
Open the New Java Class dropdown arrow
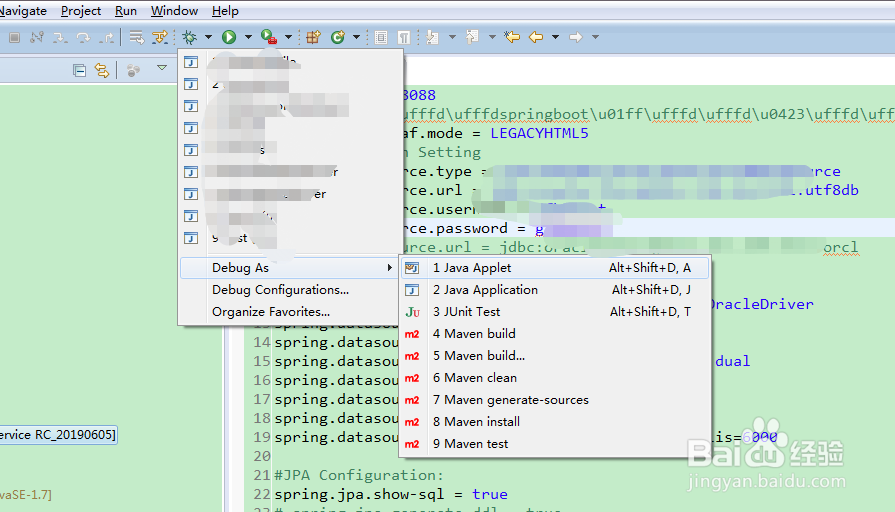pyautogui.click(x=356, y=37)
